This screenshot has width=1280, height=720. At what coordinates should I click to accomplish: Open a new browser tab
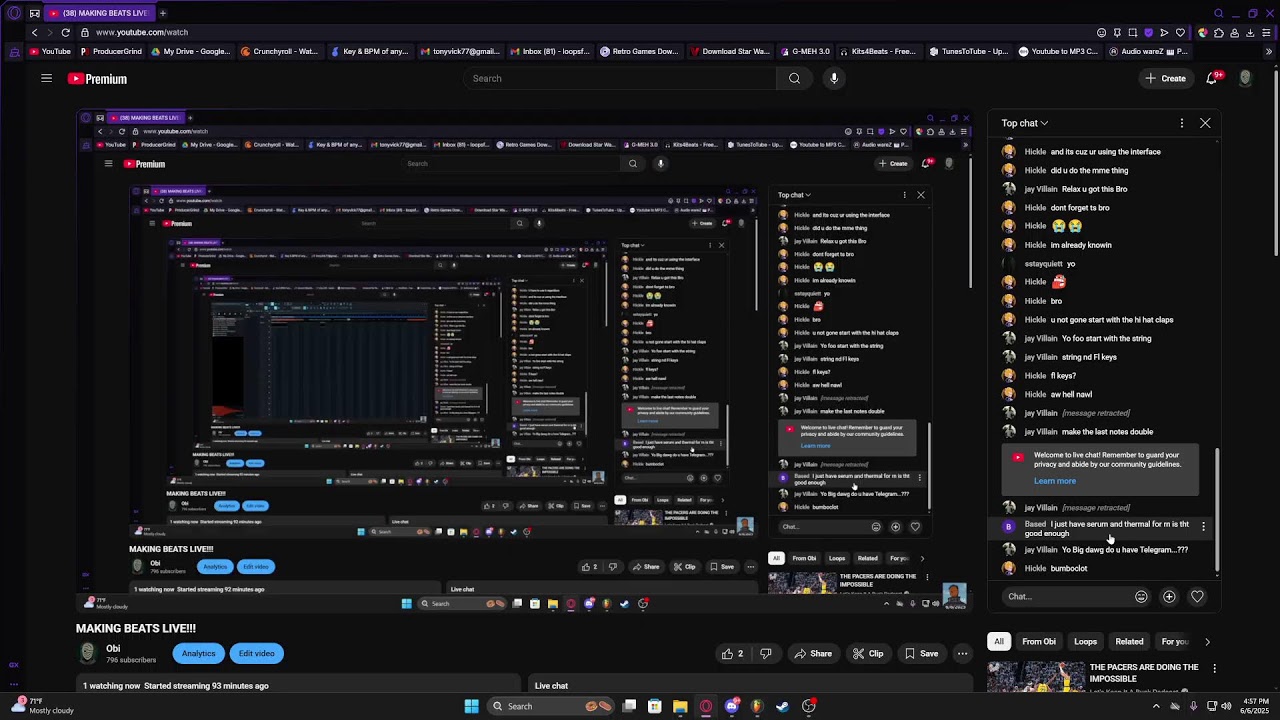163,13
